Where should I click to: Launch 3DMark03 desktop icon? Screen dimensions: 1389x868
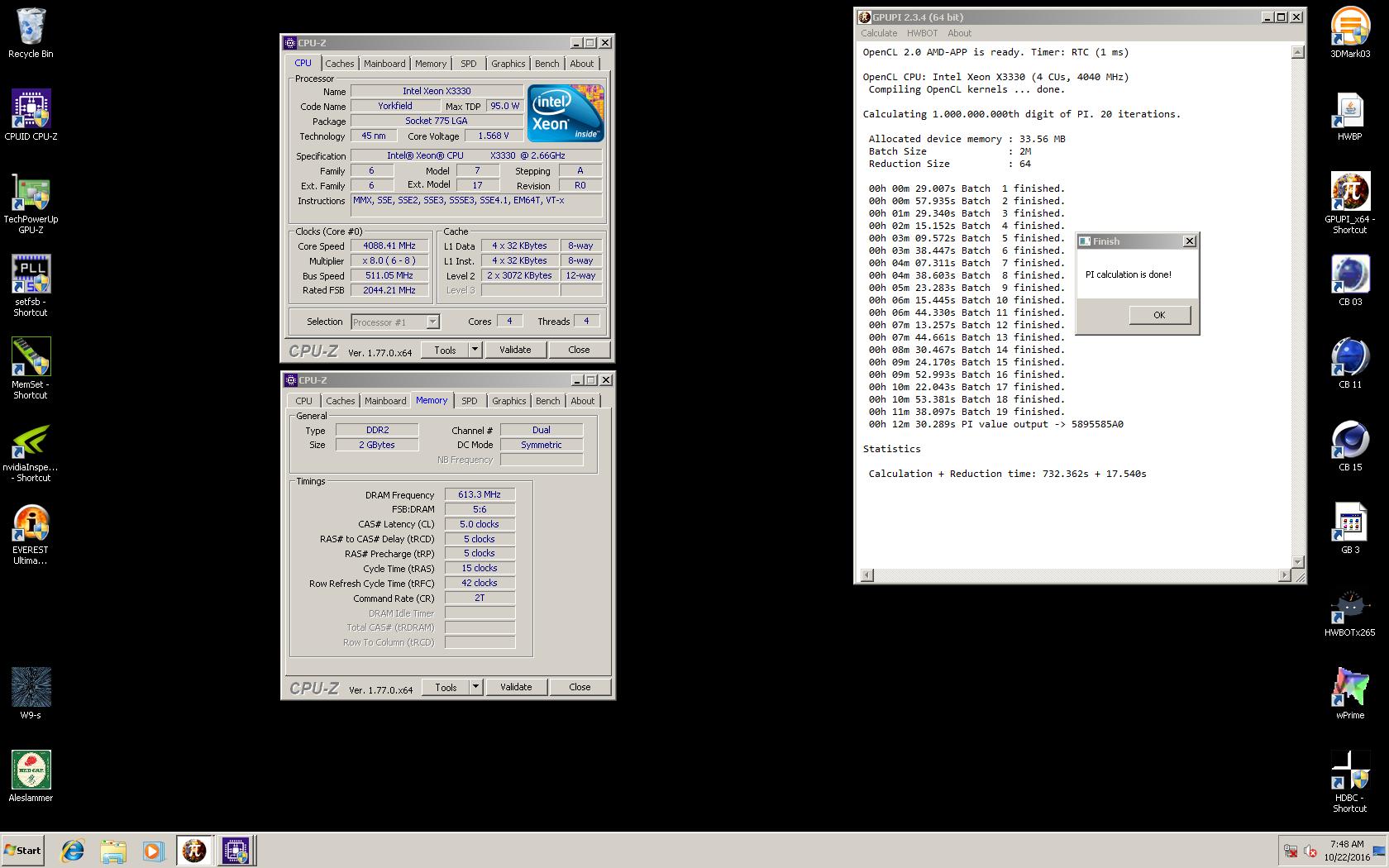point(1350,32)
